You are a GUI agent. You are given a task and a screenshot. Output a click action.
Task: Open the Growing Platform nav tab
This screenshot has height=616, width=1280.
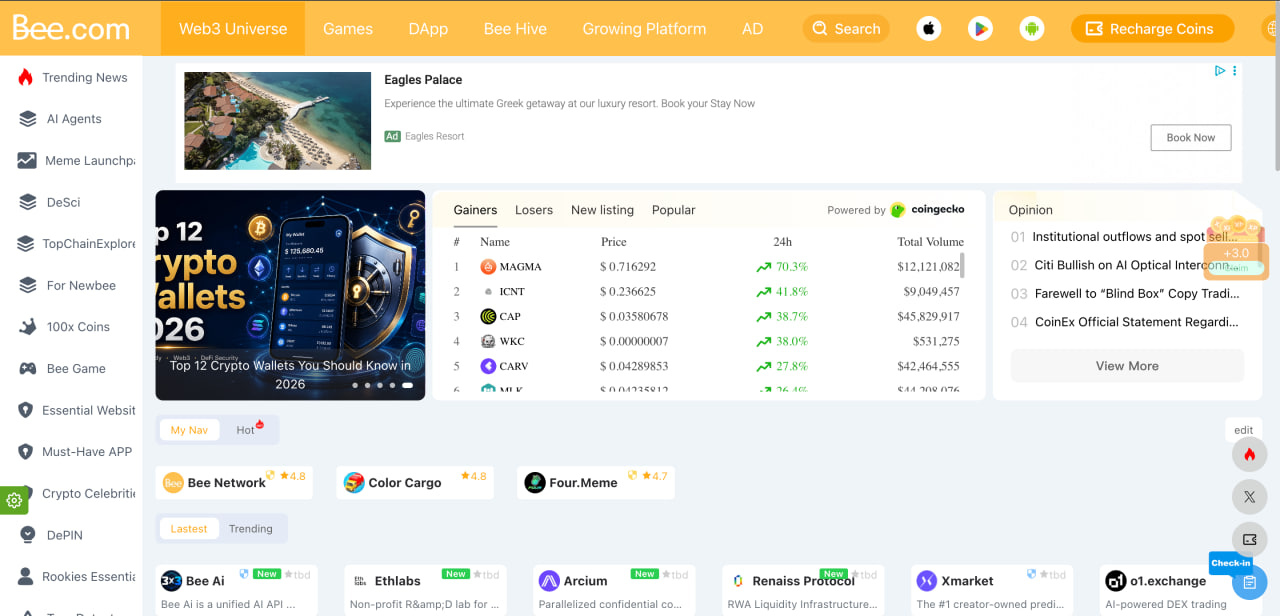pos(644,29)
